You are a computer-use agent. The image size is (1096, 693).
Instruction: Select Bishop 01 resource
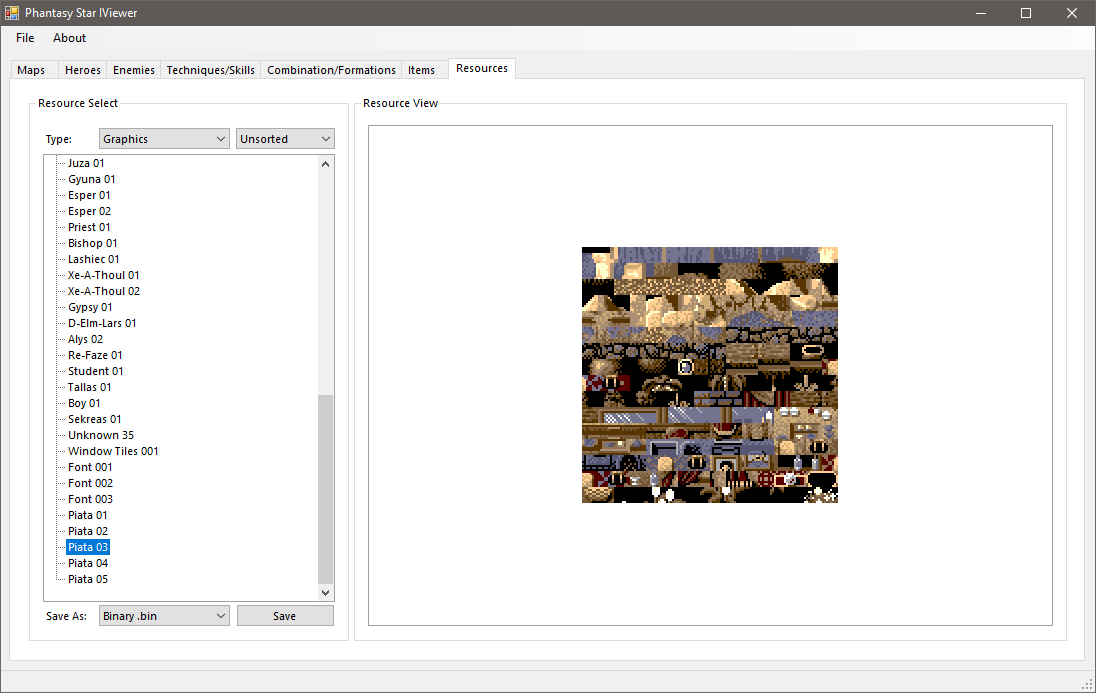[92, 243]
